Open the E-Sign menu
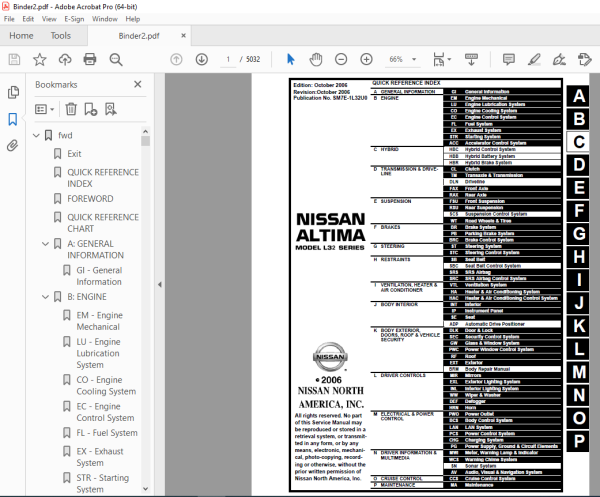 point(74,19)
